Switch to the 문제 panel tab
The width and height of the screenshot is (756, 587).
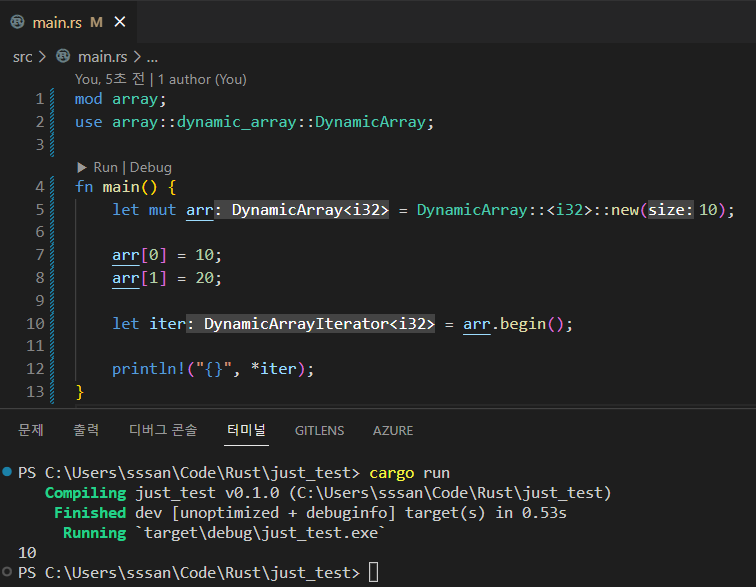[x=31, y=430]
